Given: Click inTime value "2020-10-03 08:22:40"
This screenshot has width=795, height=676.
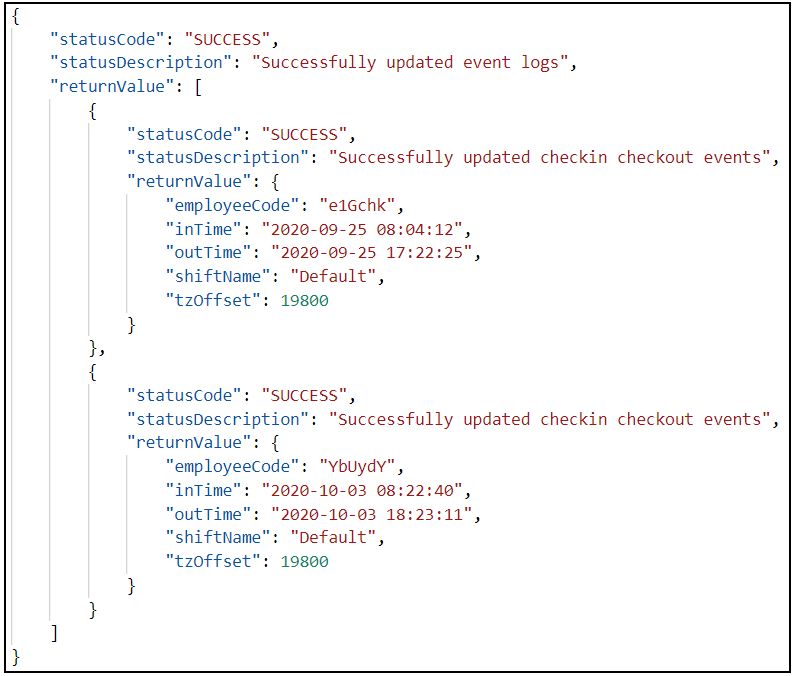Looking at the screenshot, I should (x=362, y=490).
